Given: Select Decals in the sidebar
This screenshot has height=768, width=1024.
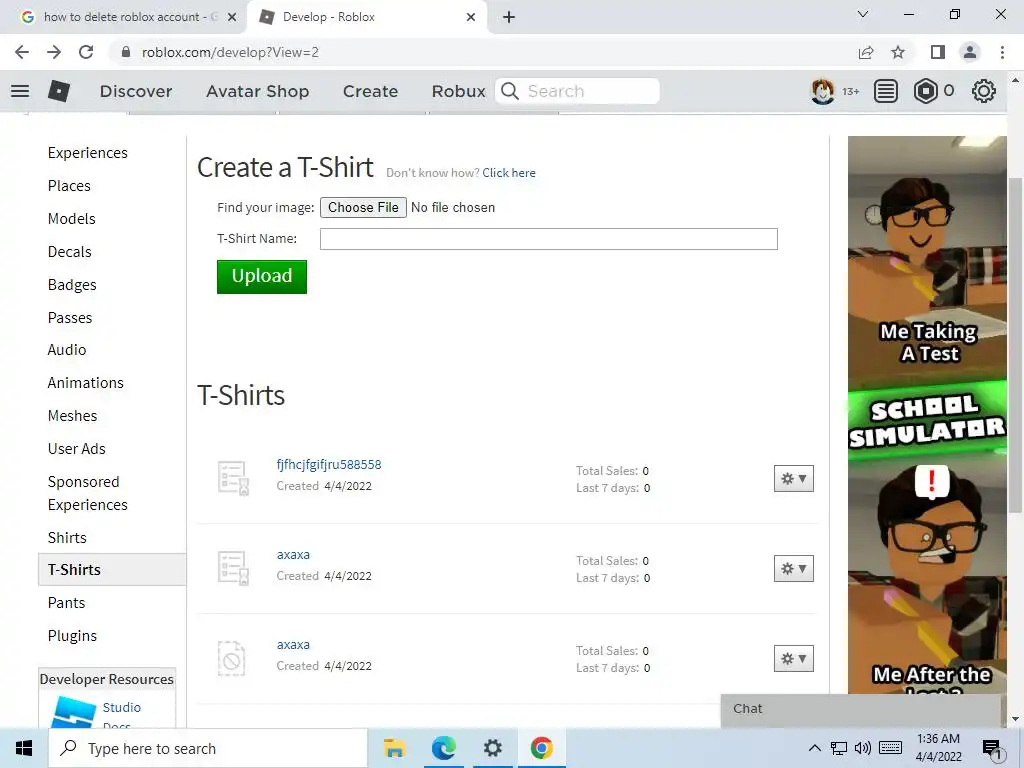Looking at the screenshot, I should (x=70, y=252).
